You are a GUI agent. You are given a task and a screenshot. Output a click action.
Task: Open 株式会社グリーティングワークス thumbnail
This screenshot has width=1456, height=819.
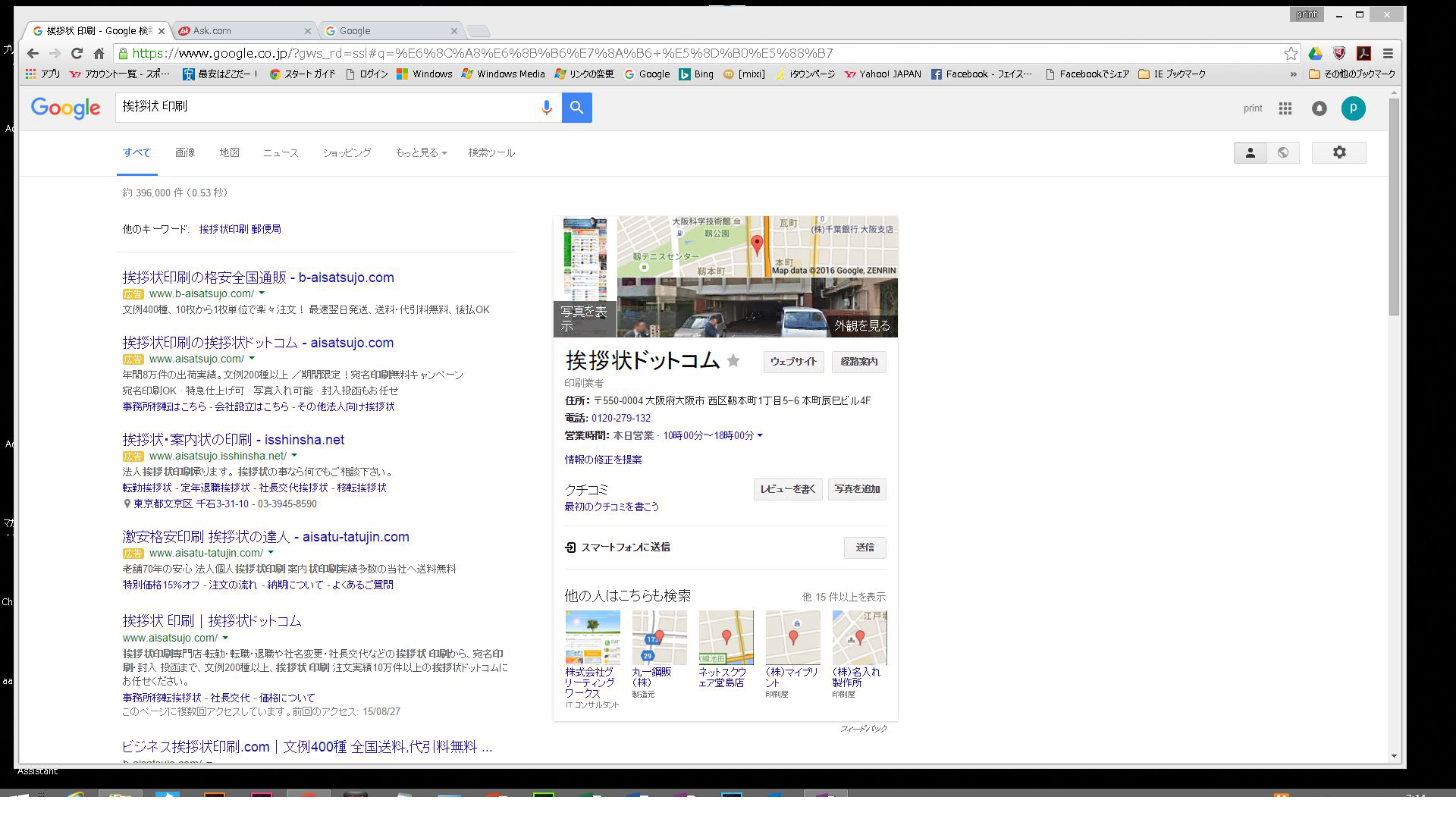(592, 638)
